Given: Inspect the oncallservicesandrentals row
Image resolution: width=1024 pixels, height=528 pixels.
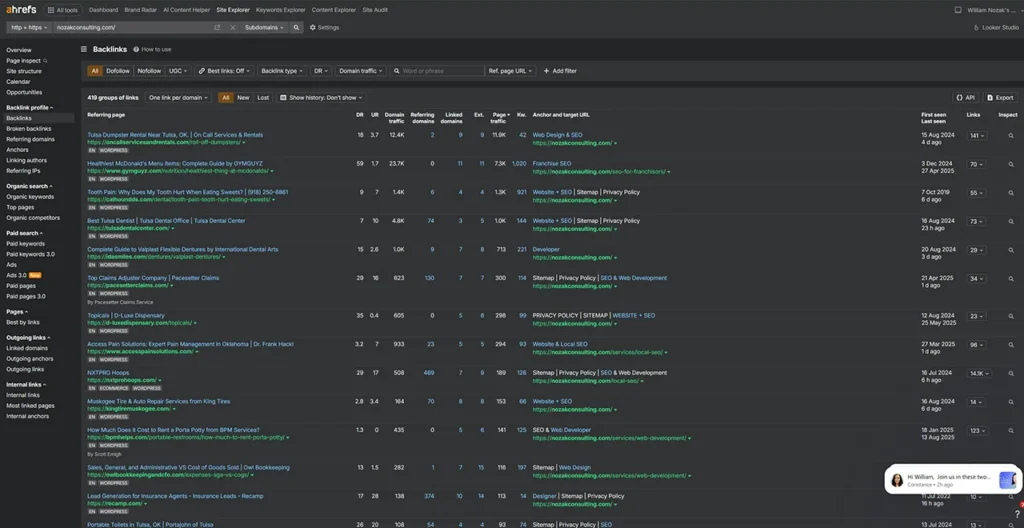Looking at the screenshot, I should click(x=1011, y=136).
